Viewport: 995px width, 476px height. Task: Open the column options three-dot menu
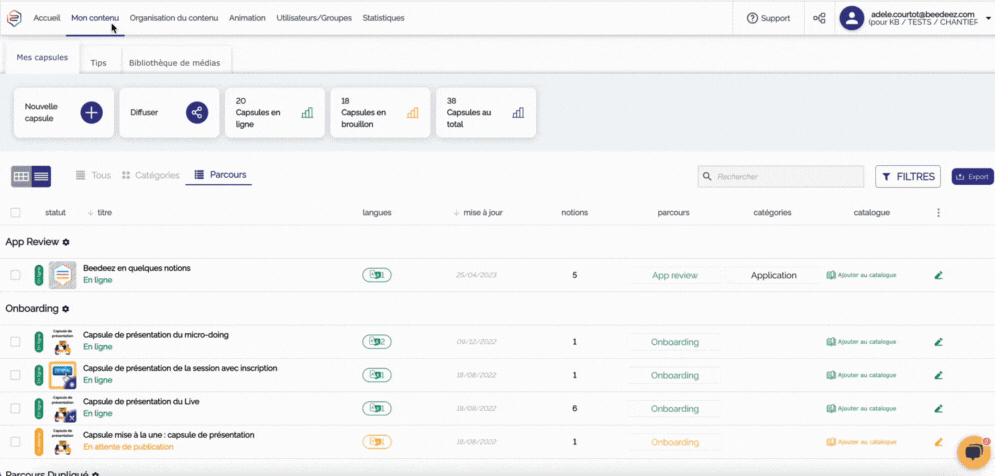coord(937,212)
